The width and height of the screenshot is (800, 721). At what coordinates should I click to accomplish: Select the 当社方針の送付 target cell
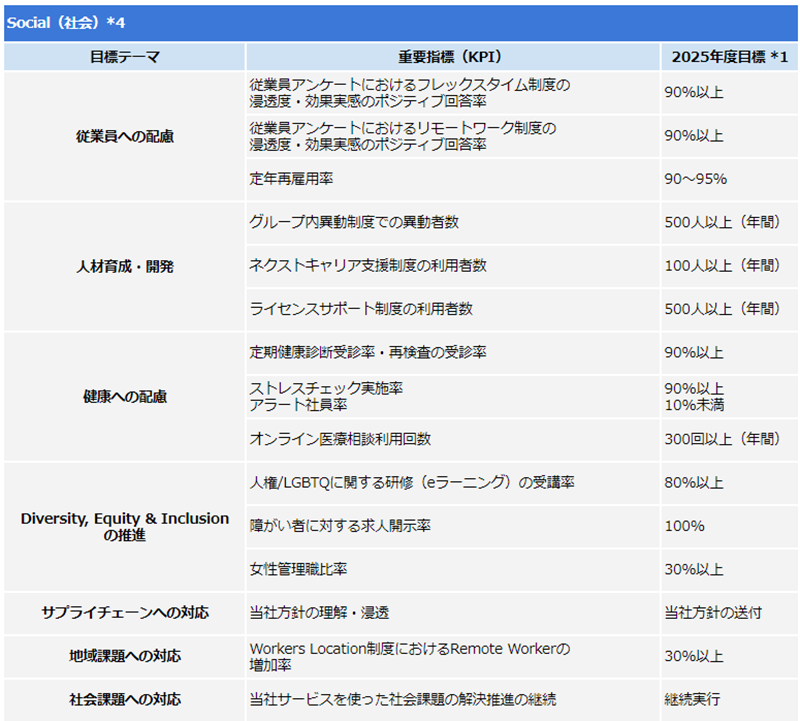coord(712,613)
